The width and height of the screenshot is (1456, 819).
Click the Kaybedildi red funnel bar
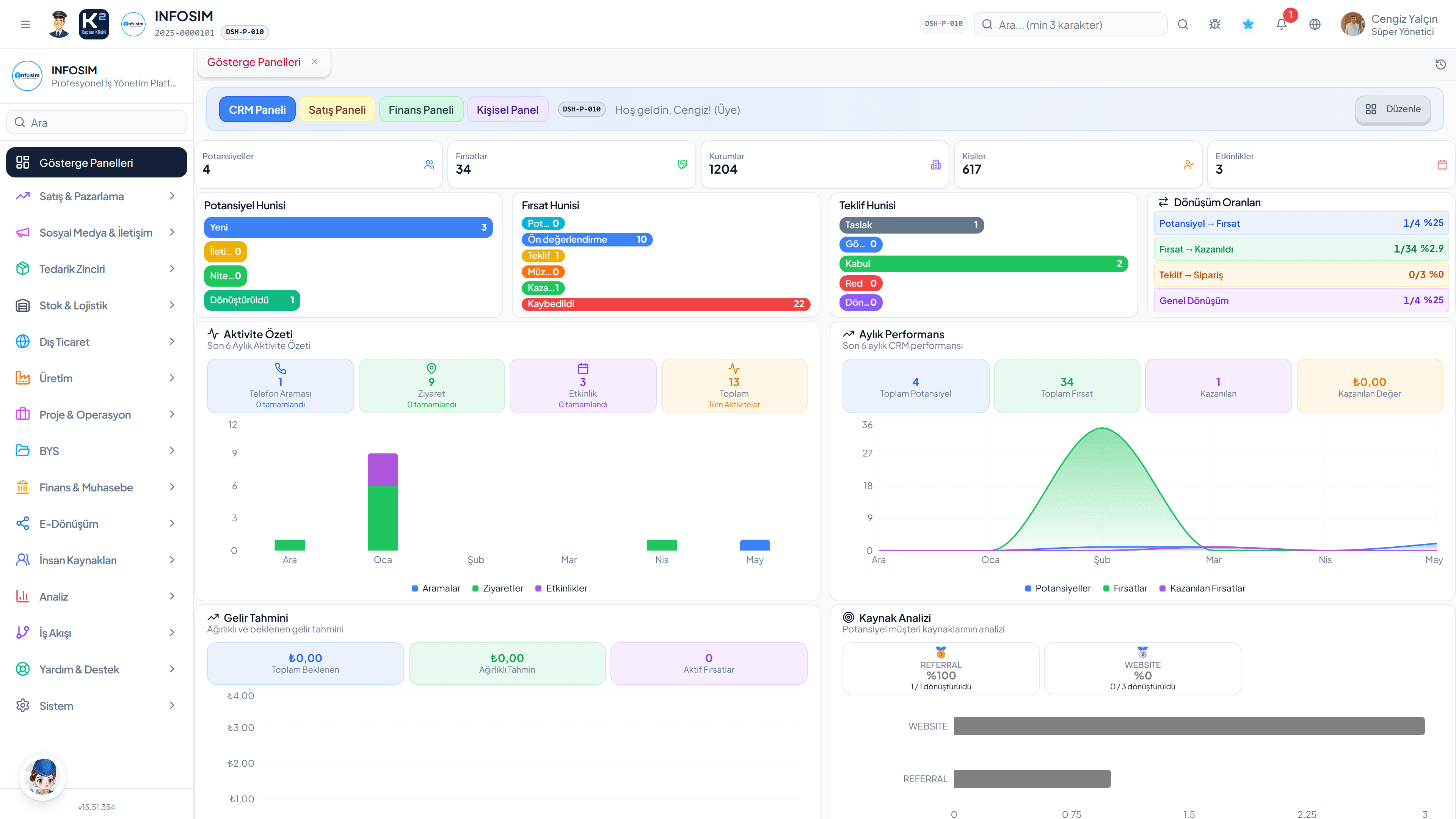(666, 304)
